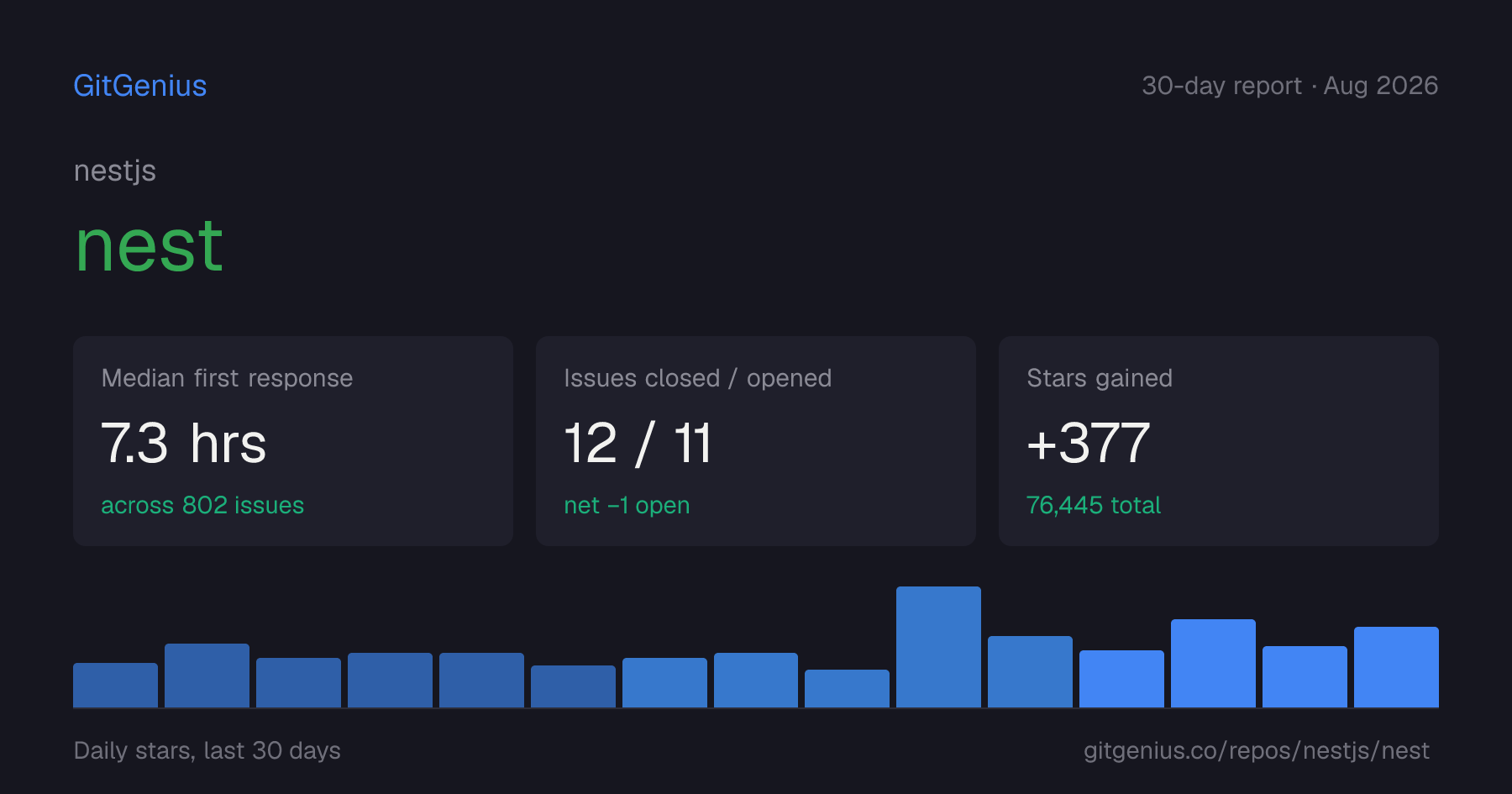Select the "30-day report · Aug 2026" label

point(1290,86)
